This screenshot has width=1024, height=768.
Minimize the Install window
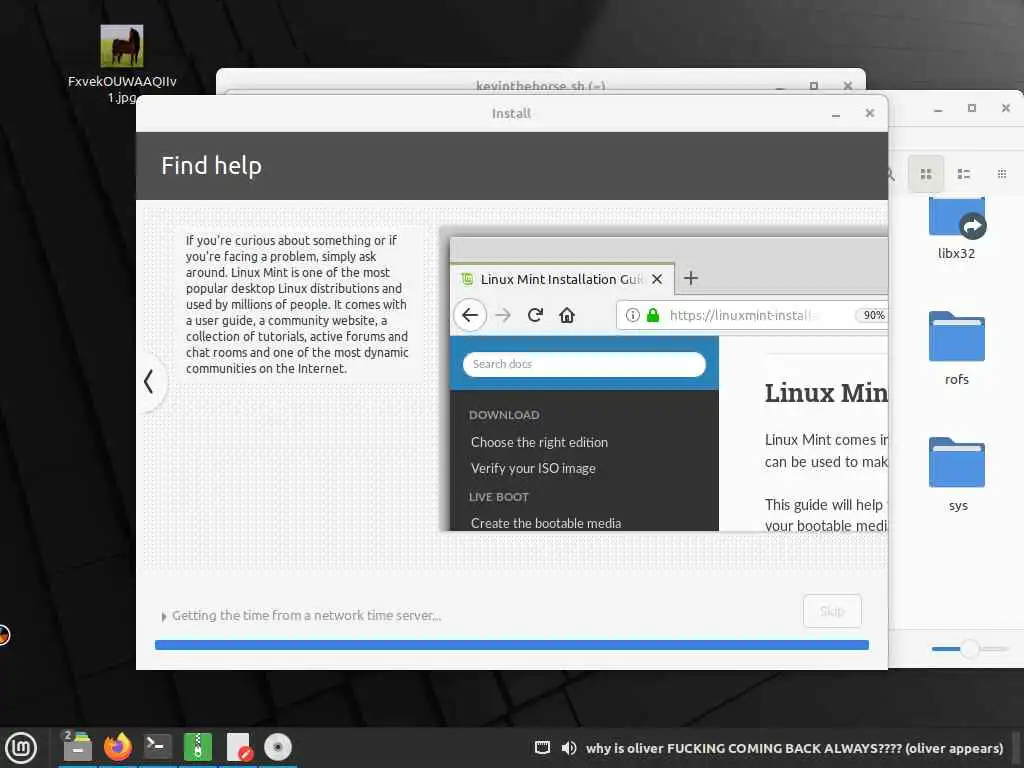point(836,114)
